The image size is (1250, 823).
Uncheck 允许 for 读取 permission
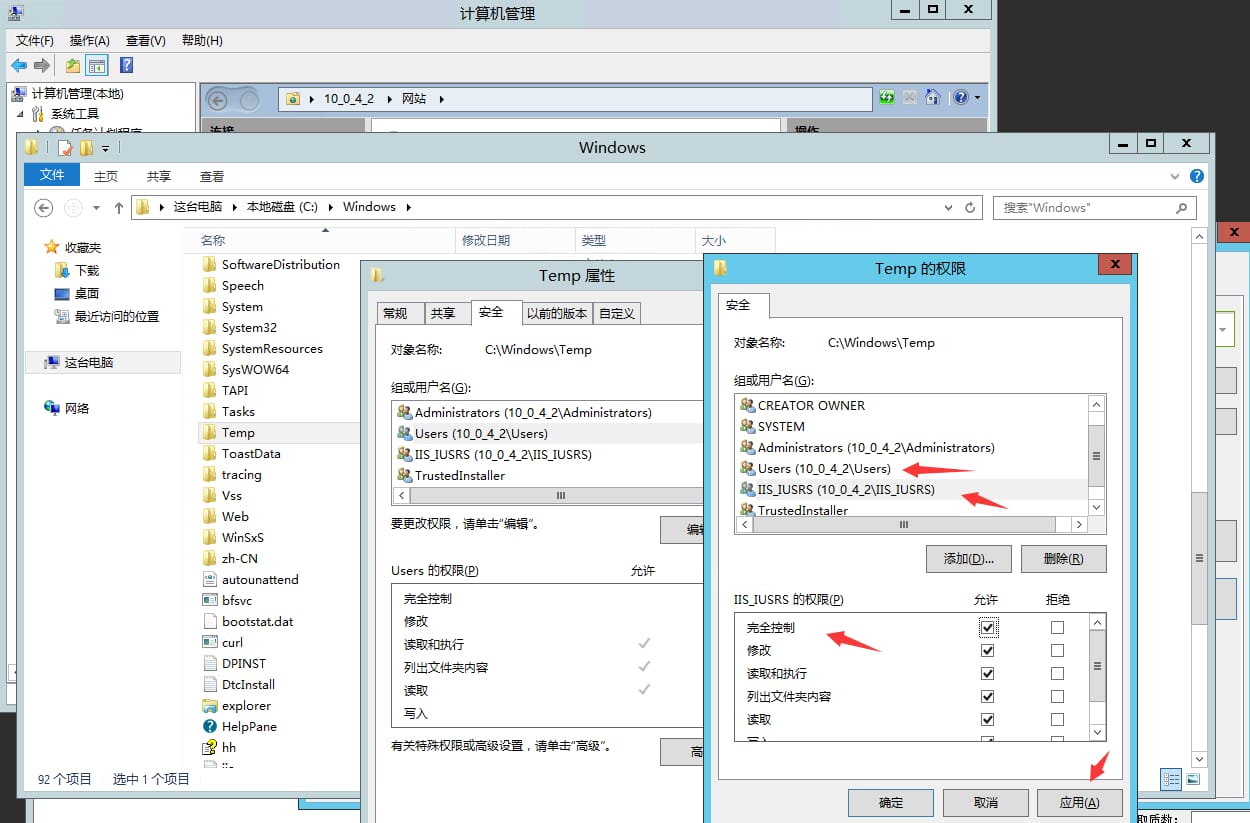pos(988,719)
